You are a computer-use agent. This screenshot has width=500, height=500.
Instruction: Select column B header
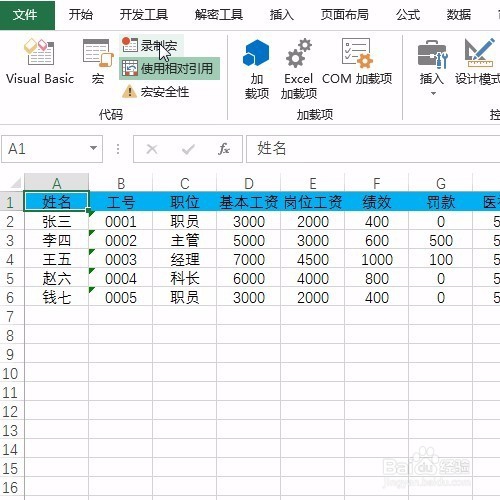121,183
